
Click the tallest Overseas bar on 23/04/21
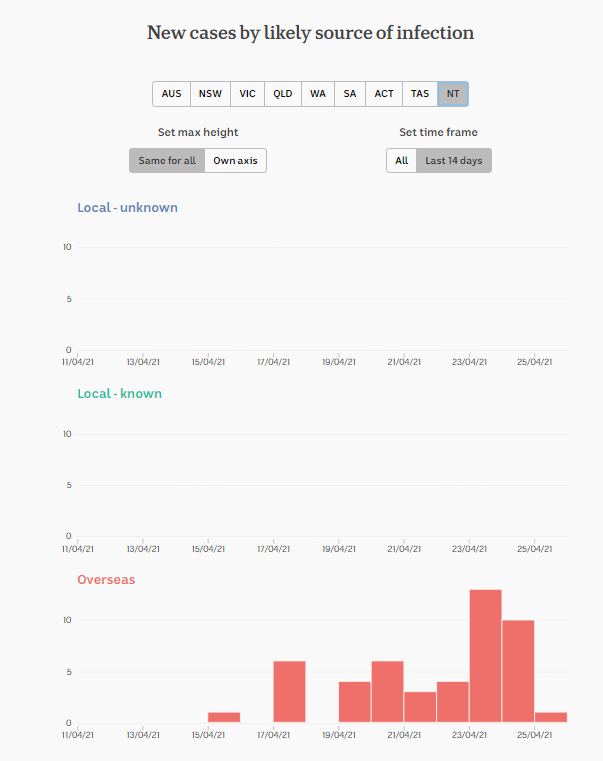click(486, 656)
